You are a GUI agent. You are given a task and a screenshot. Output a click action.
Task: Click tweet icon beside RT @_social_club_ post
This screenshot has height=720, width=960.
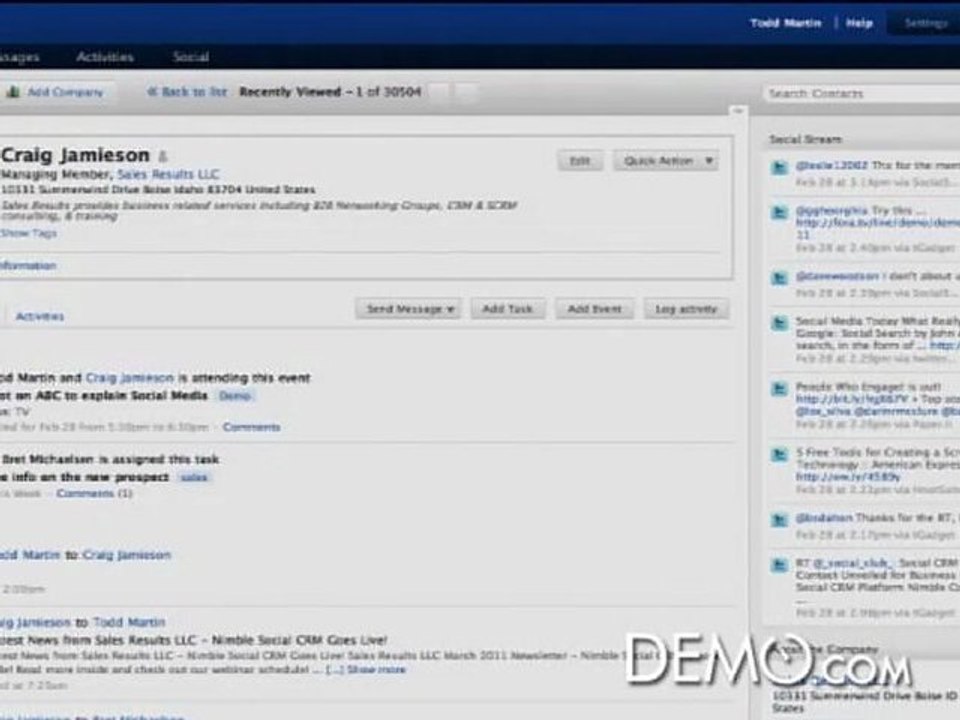(x=779, y=564)
